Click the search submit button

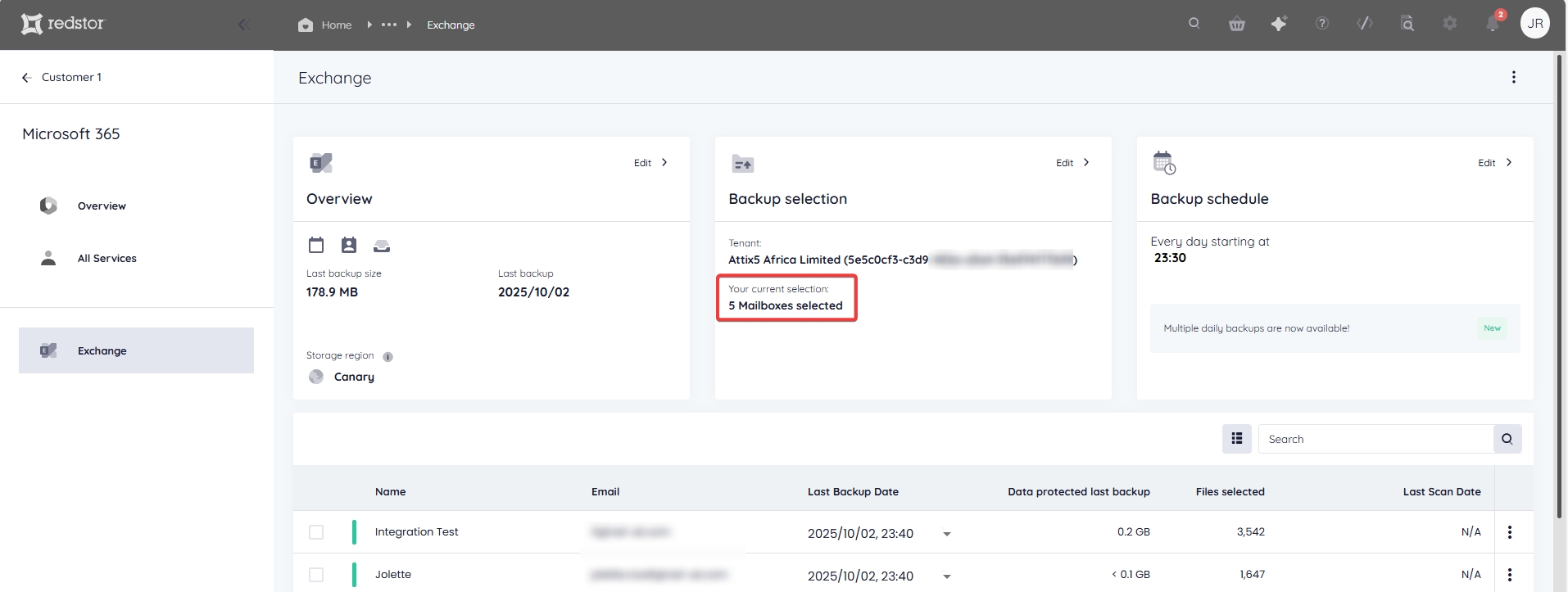(1507, 439)
